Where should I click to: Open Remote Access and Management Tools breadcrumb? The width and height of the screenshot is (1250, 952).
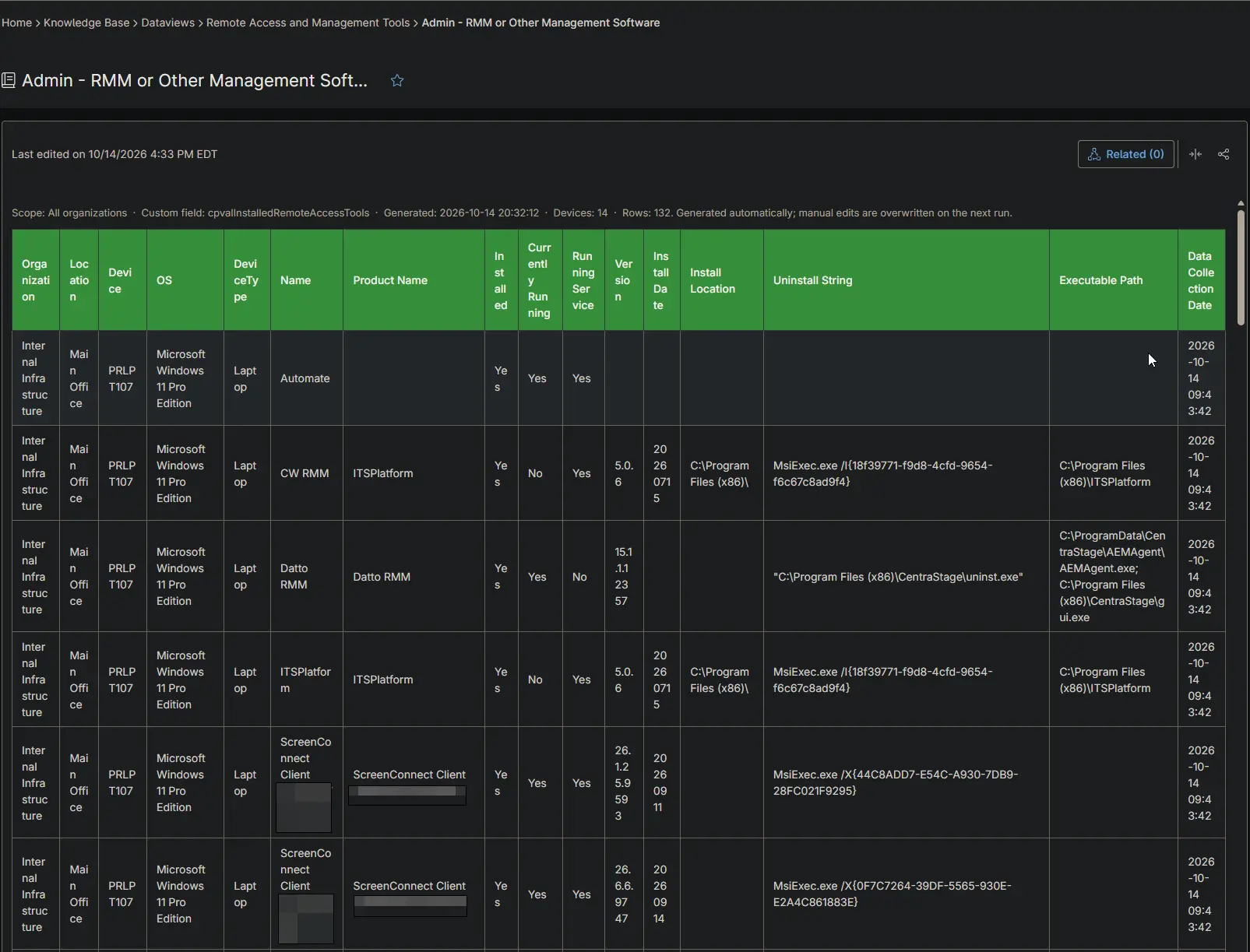point(308,23)
